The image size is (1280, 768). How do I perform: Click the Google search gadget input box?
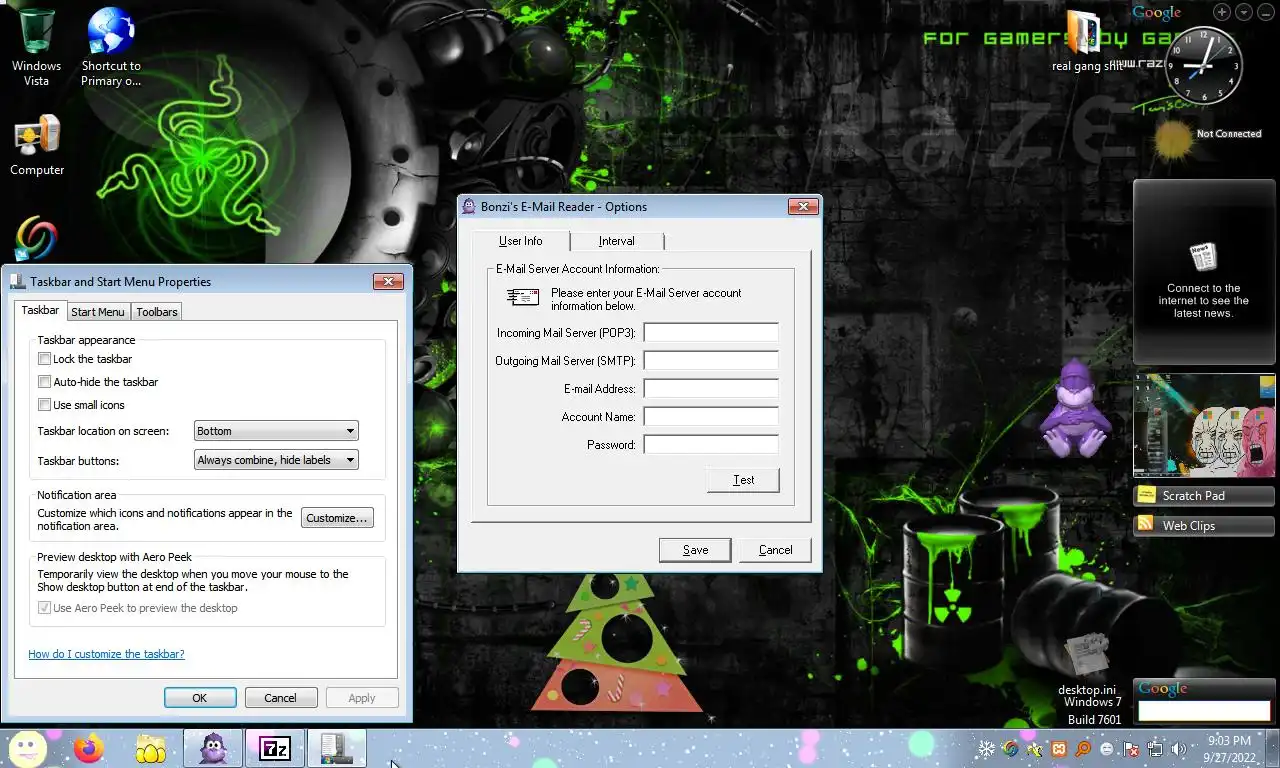pos(1204,711)
